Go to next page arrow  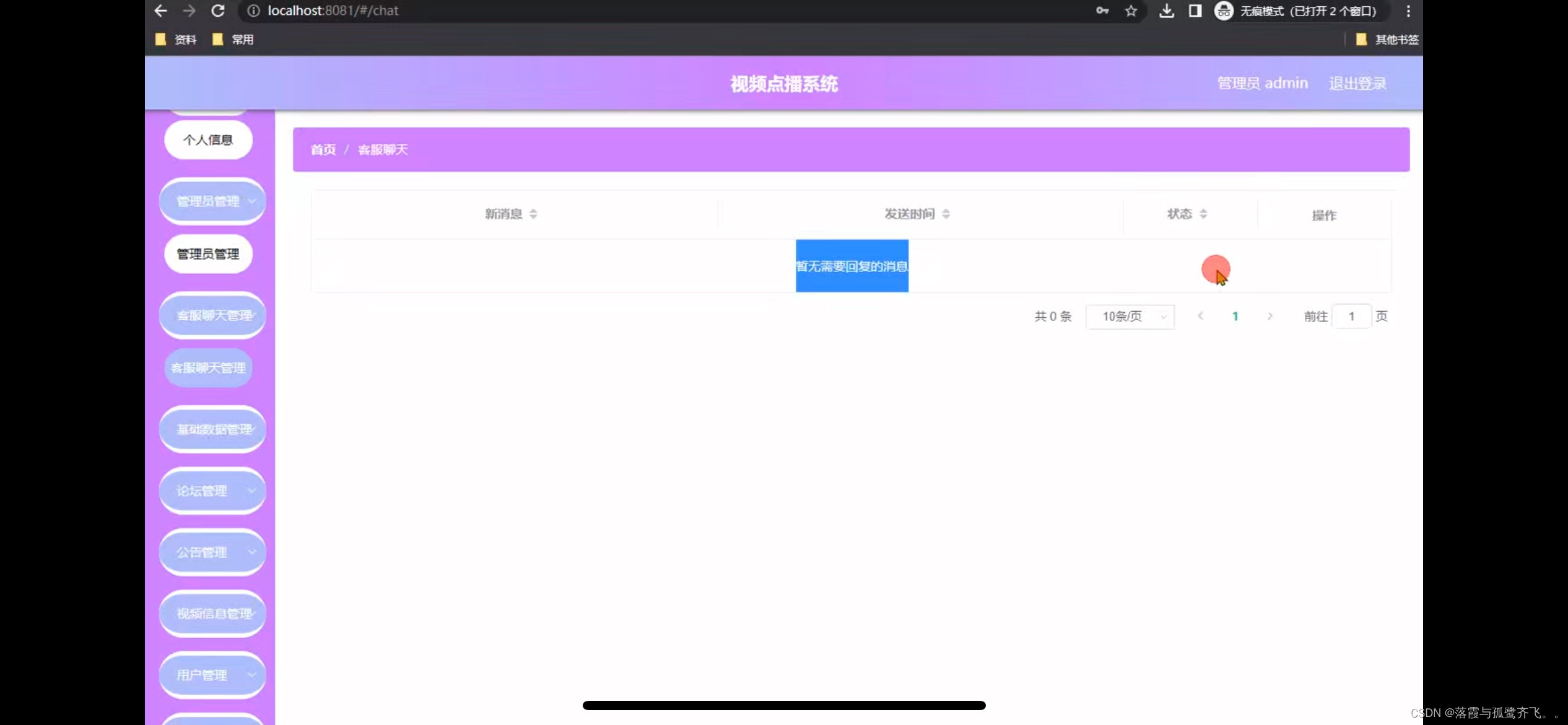[x=1270, y=316]
